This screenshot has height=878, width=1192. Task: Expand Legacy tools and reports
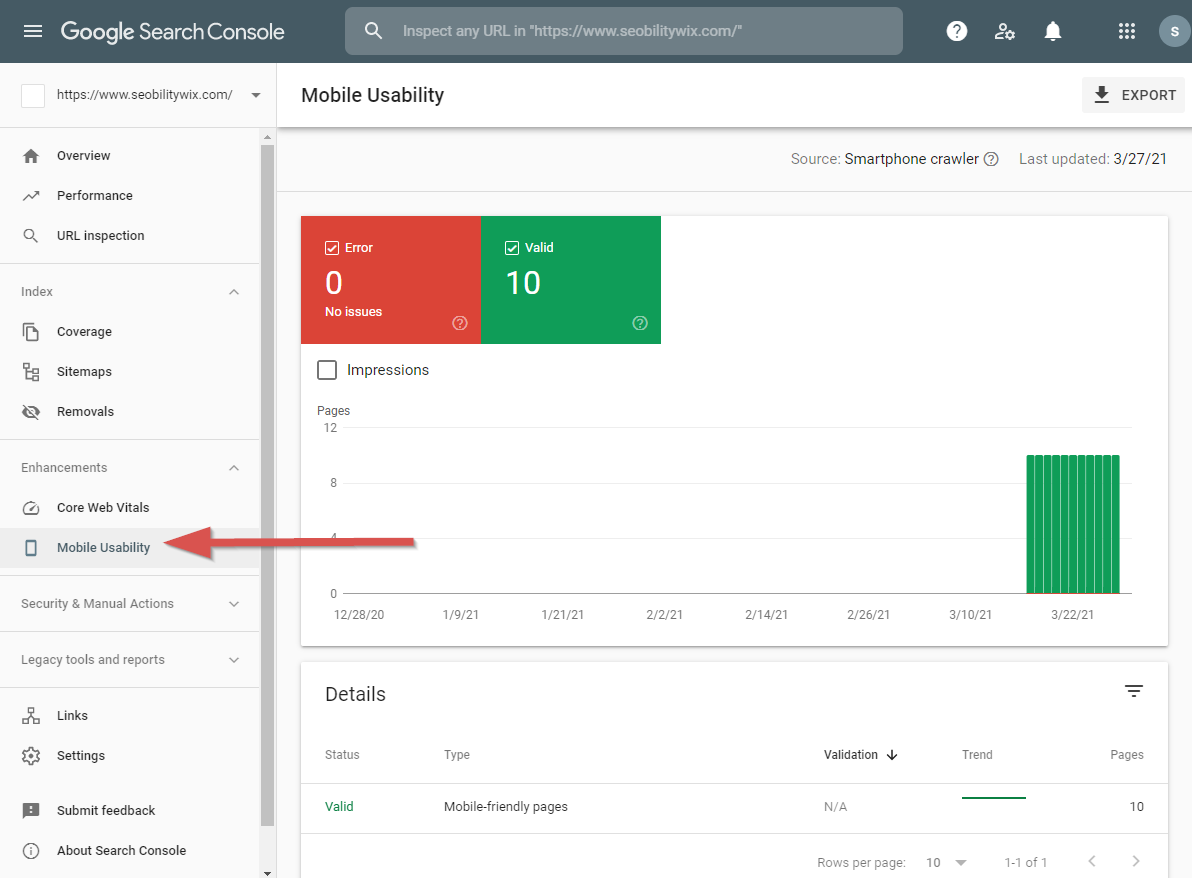click(x=234, y=660)
